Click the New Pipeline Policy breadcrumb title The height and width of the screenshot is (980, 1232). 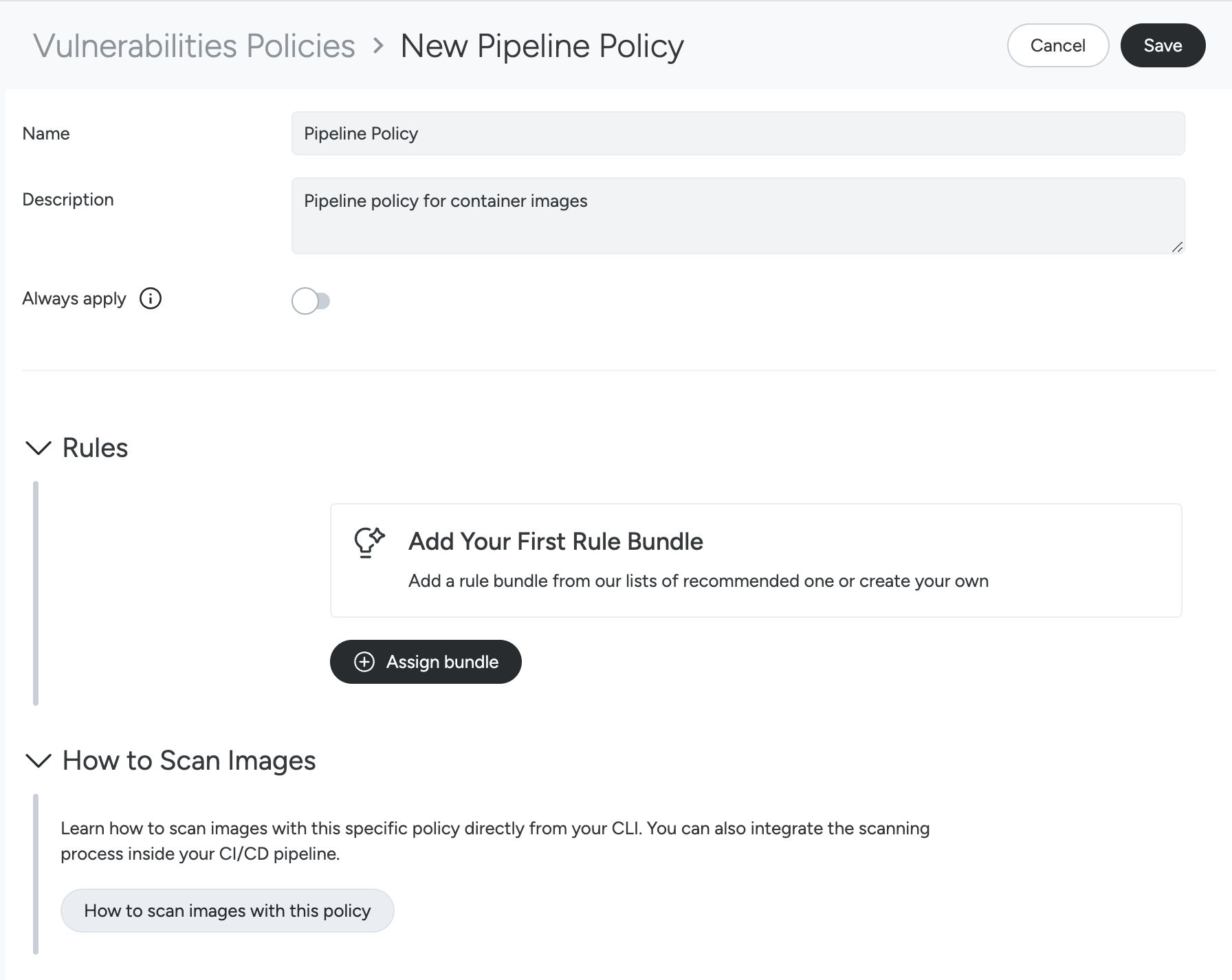point(542,46)
